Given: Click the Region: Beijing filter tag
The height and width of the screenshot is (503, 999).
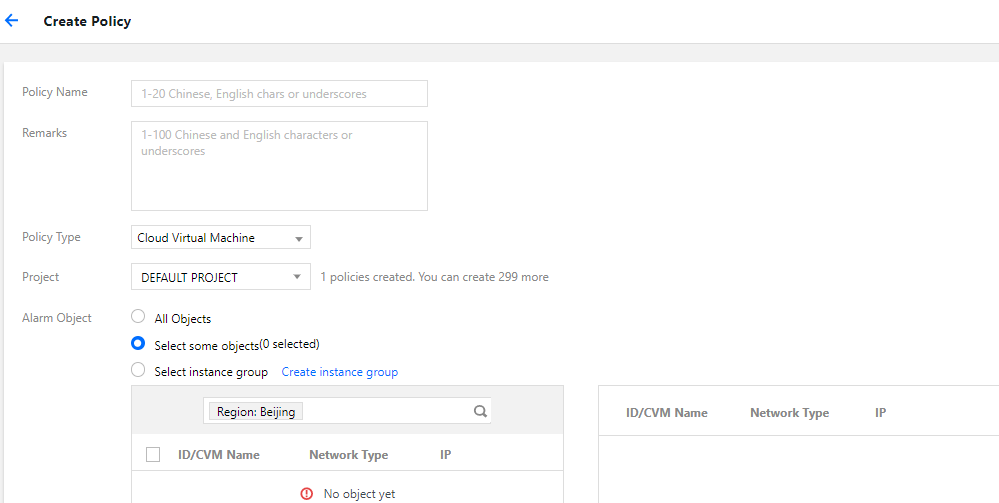Looking at the screenshot, I should point(256,412).
